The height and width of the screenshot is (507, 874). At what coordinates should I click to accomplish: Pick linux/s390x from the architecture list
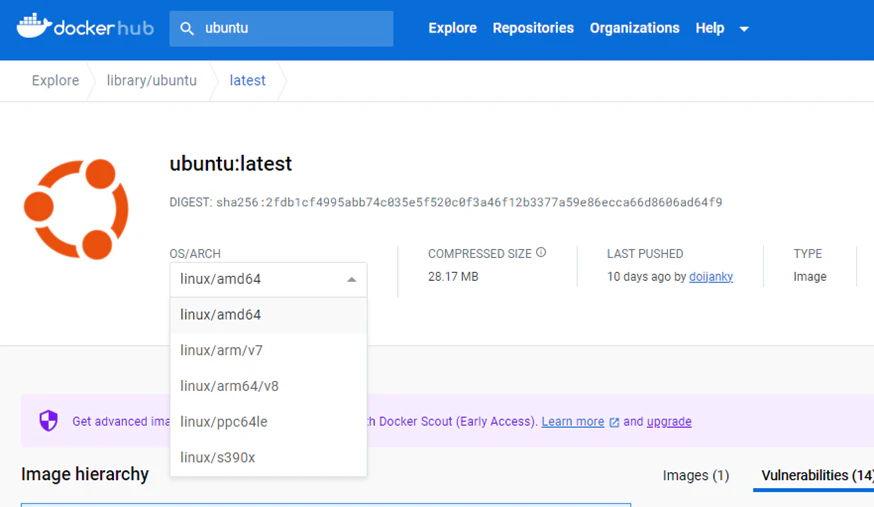pyautogui.click(x=268, y=457)
